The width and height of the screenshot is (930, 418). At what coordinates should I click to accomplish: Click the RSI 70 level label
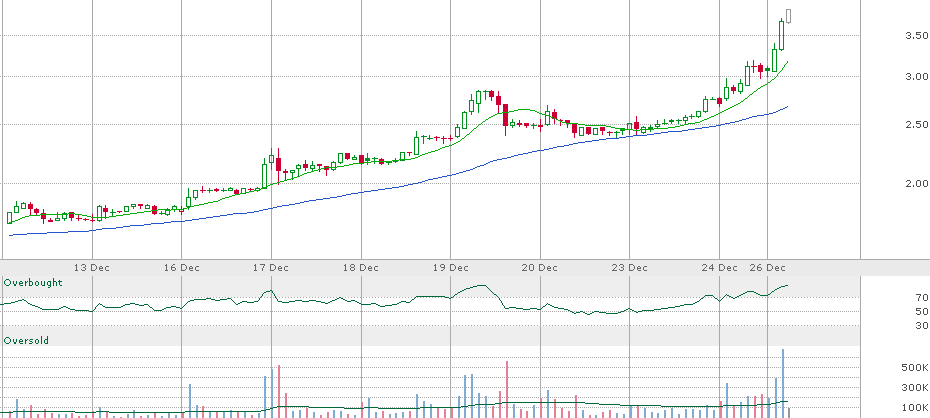pyautogui.click(x=921, y=298)
